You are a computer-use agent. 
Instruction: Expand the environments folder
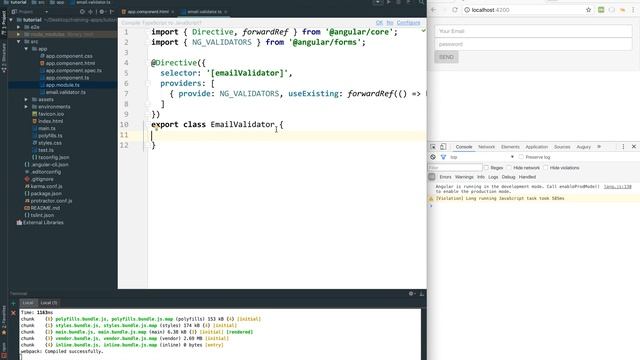[26, 107]
